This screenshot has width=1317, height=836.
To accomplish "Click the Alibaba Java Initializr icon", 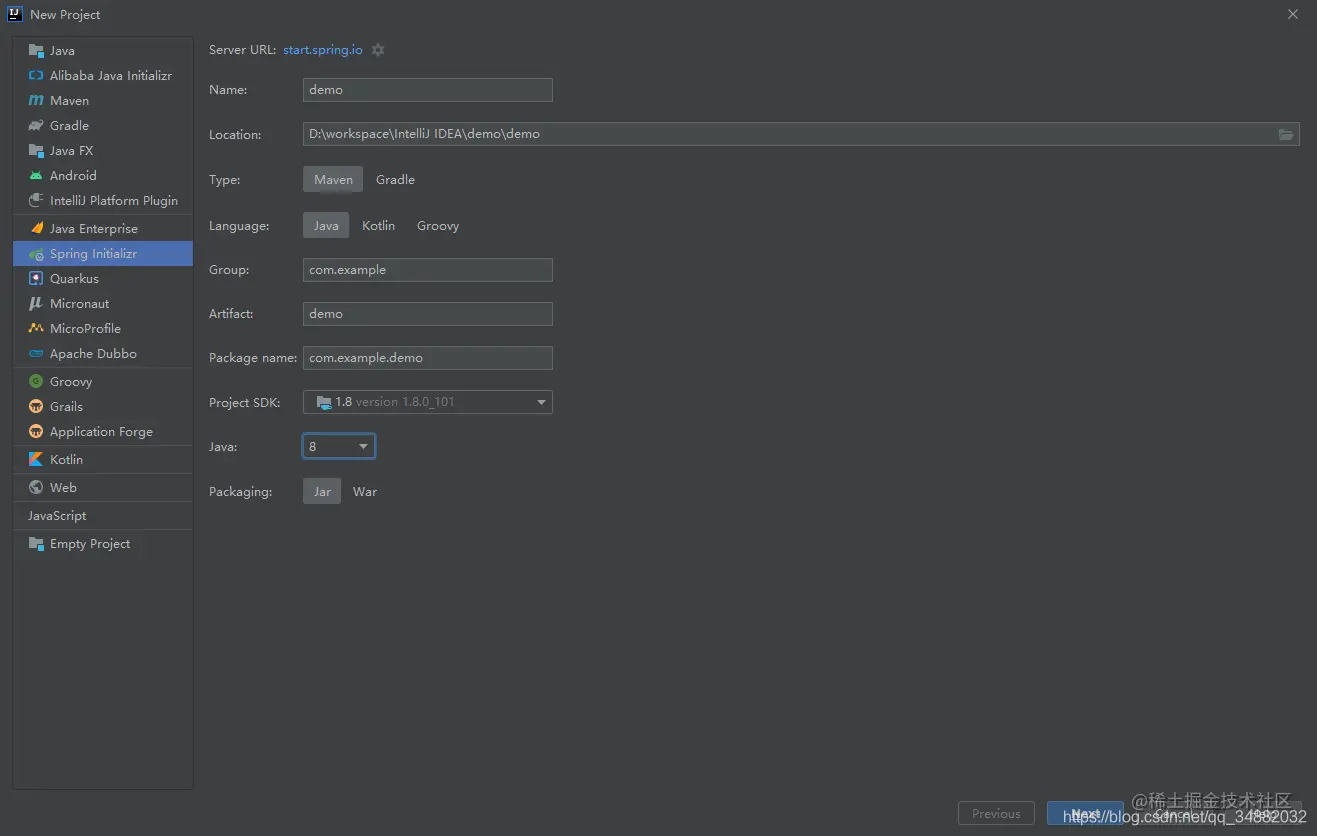I will click(36, 75).
